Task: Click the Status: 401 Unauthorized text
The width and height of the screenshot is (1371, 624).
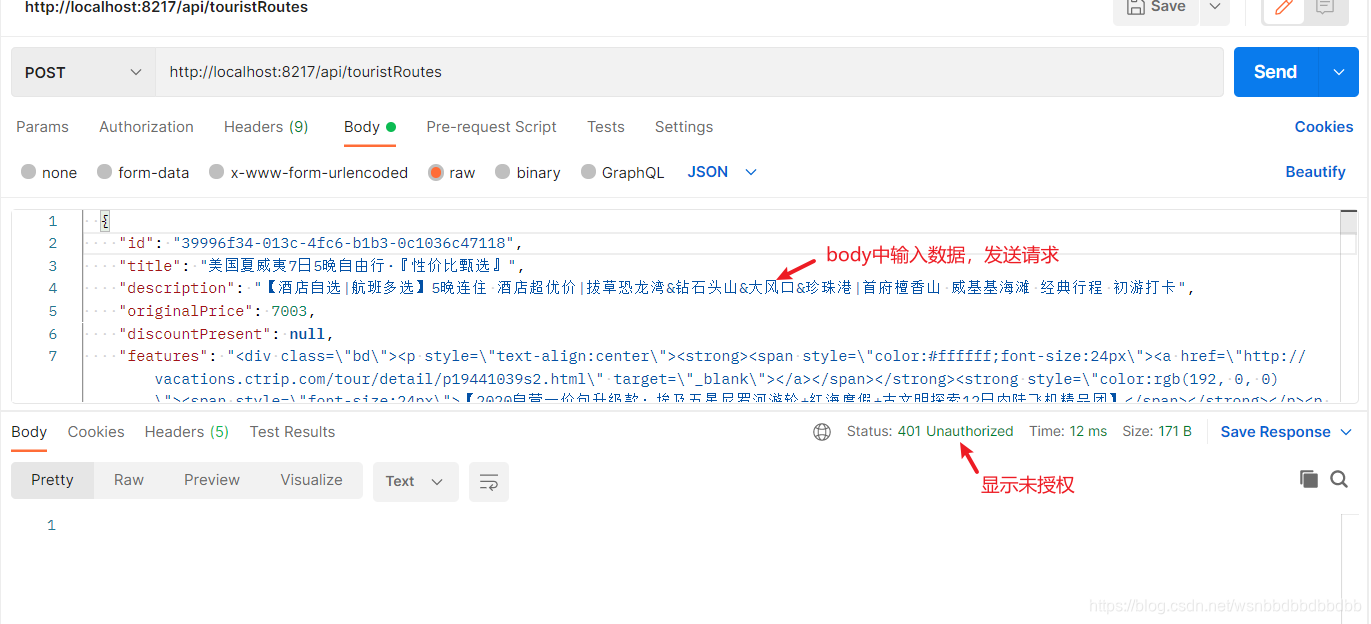Action: pyautogui.click(x=930, y=432)
